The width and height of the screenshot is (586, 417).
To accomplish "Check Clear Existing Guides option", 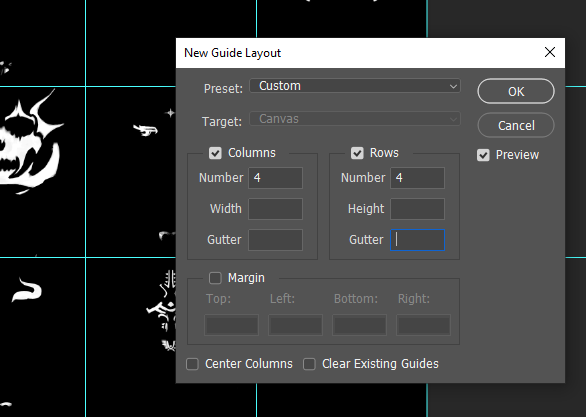I will click(309, 364).
